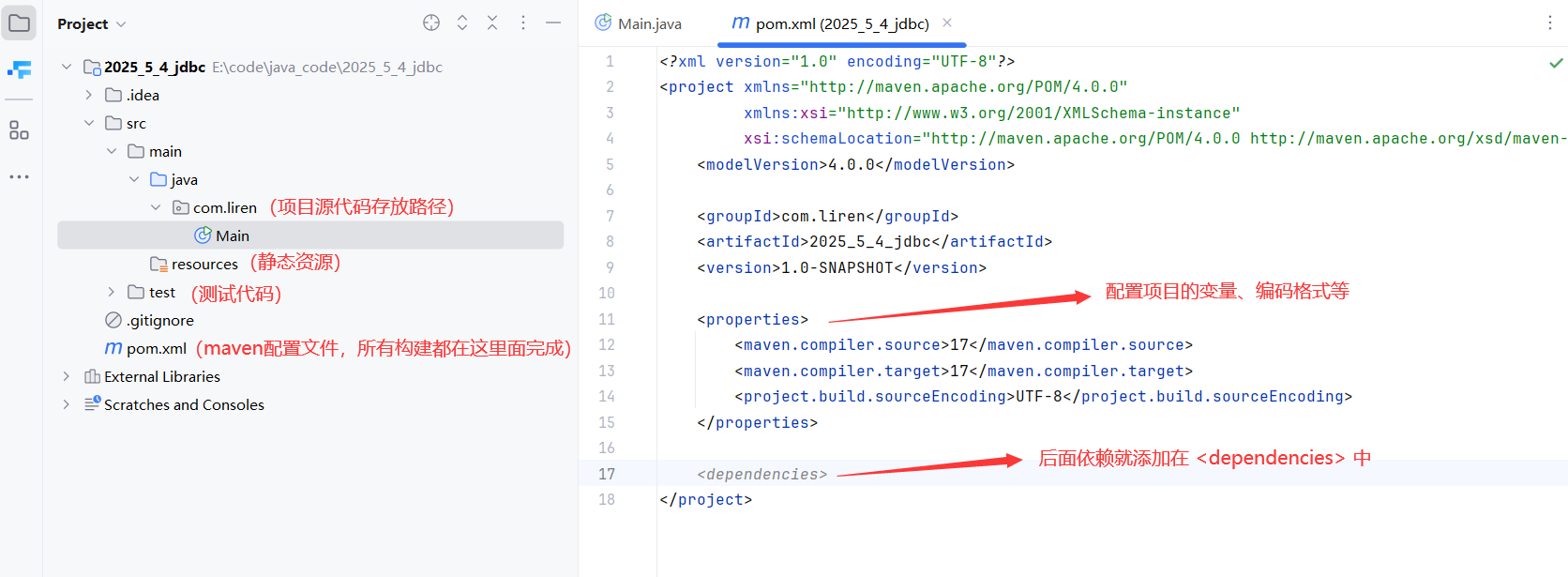Click the Collapse All icon in Project panel
The image size is (1568, 577).
pos(492,23)
